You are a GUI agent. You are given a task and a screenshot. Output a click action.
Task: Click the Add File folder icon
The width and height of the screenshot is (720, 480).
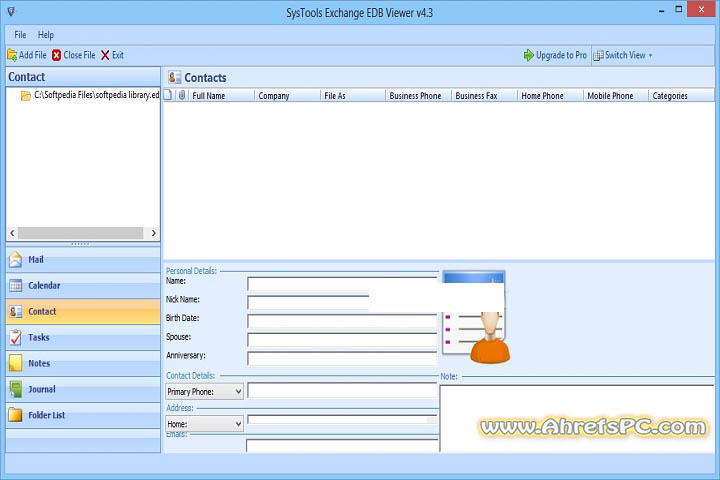[12, 55]
